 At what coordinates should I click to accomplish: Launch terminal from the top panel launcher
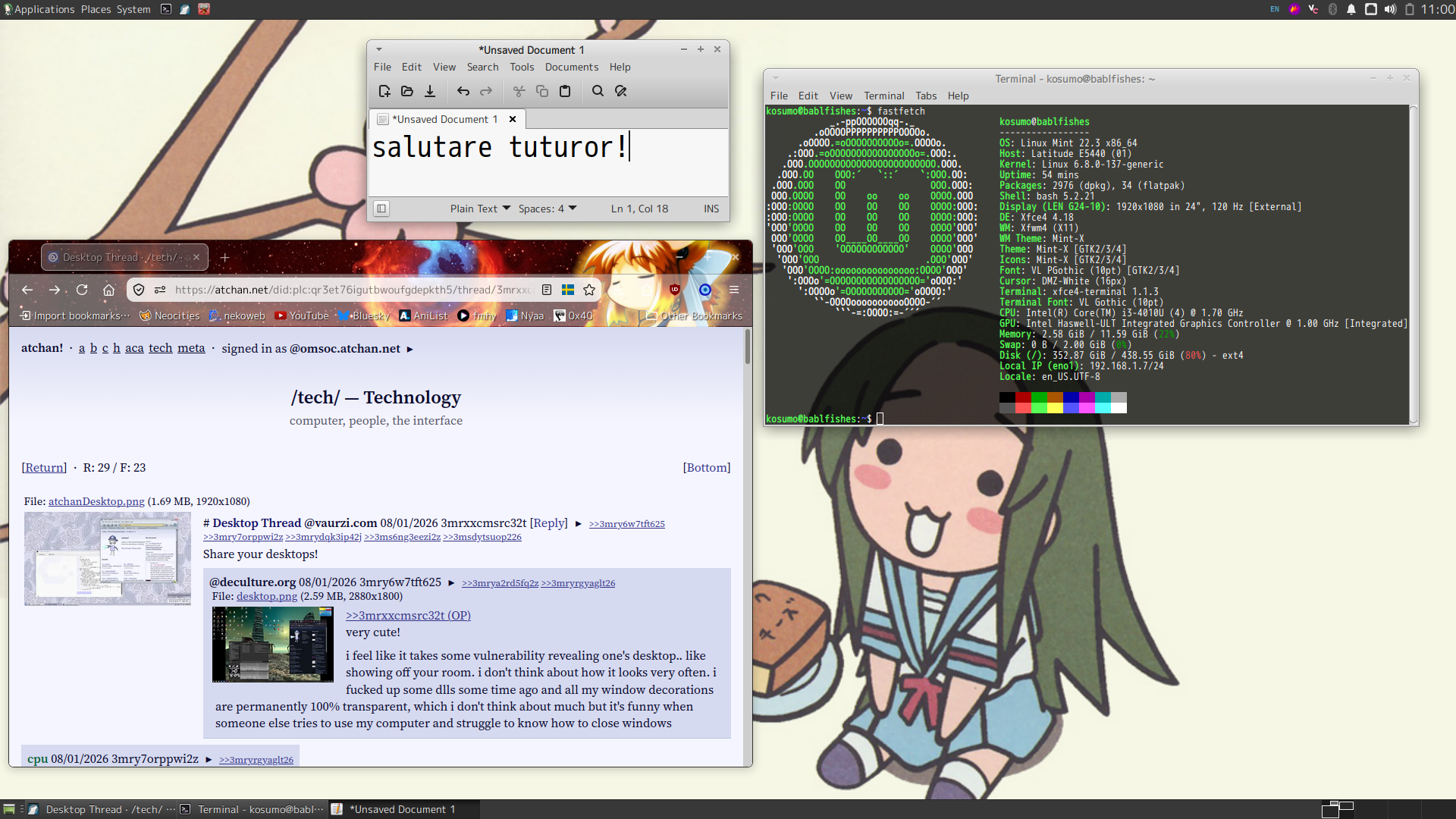(x=166, y=9)
